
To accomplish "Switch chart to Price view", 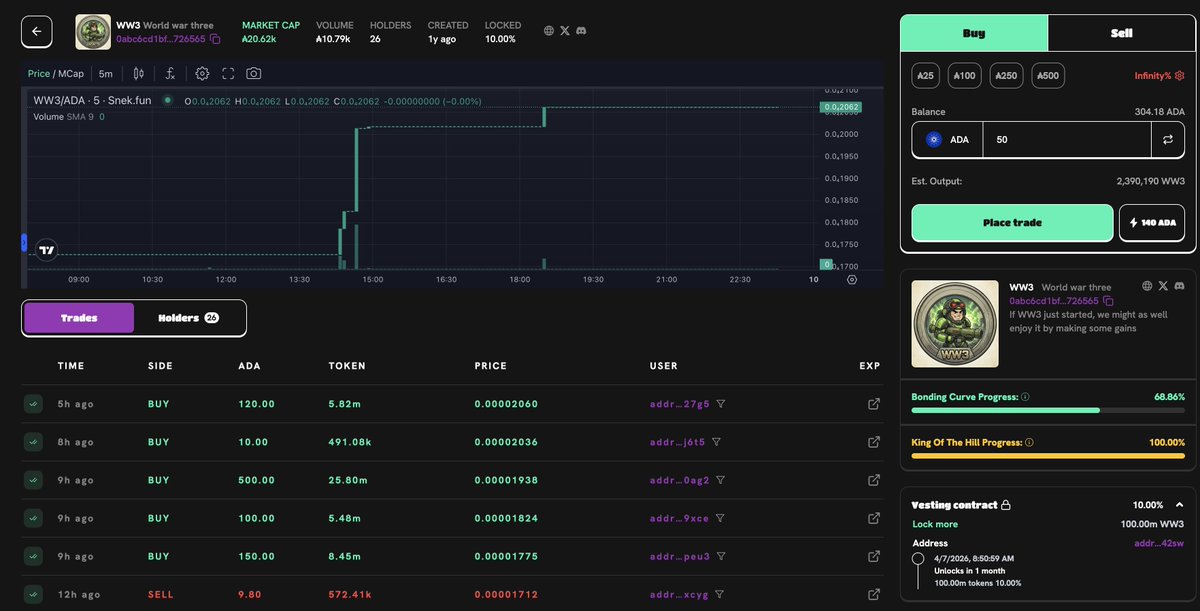I will pyautogui.click(x=39, y=73).
